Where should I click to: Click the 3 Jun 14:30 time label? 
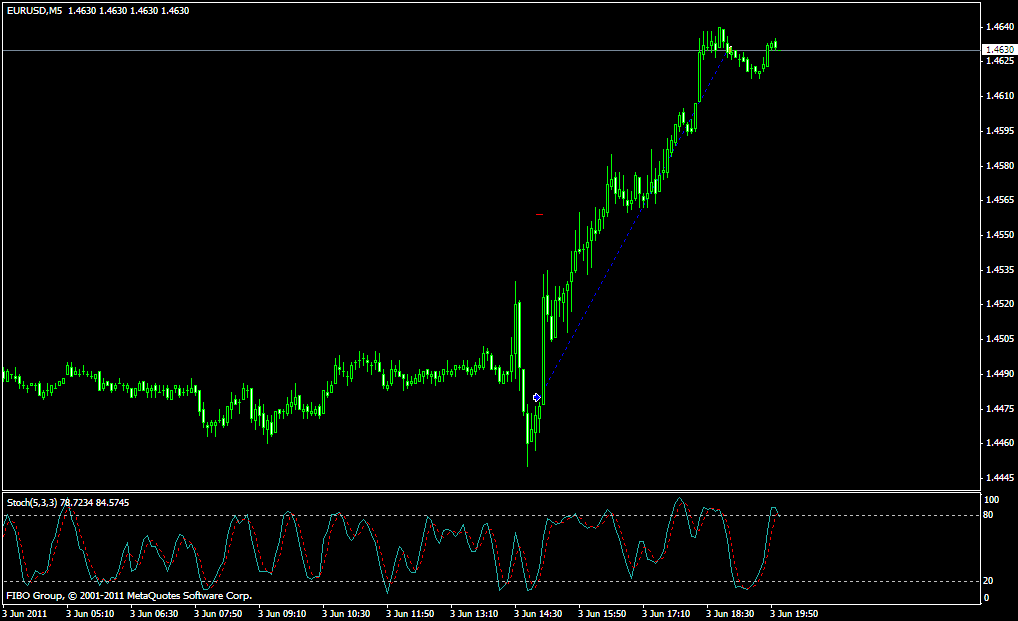click(540, 613)
